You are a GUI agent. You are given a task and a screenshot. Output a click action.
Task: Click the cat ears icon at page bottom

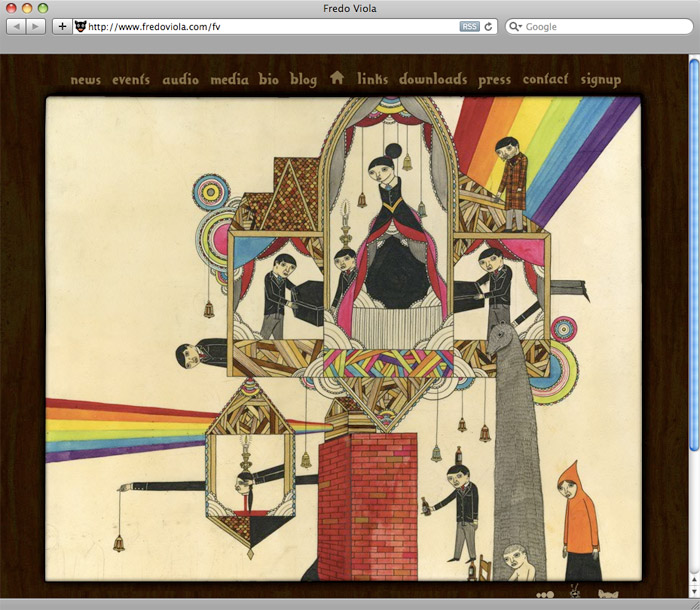click(608, 594)
